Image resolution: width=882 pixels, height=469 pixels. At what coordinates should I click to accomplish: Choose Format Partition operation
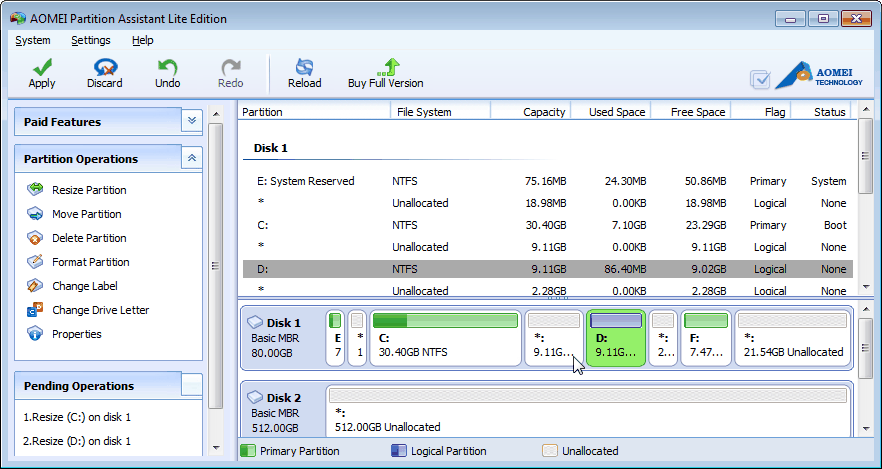click(x=91, y=263)
